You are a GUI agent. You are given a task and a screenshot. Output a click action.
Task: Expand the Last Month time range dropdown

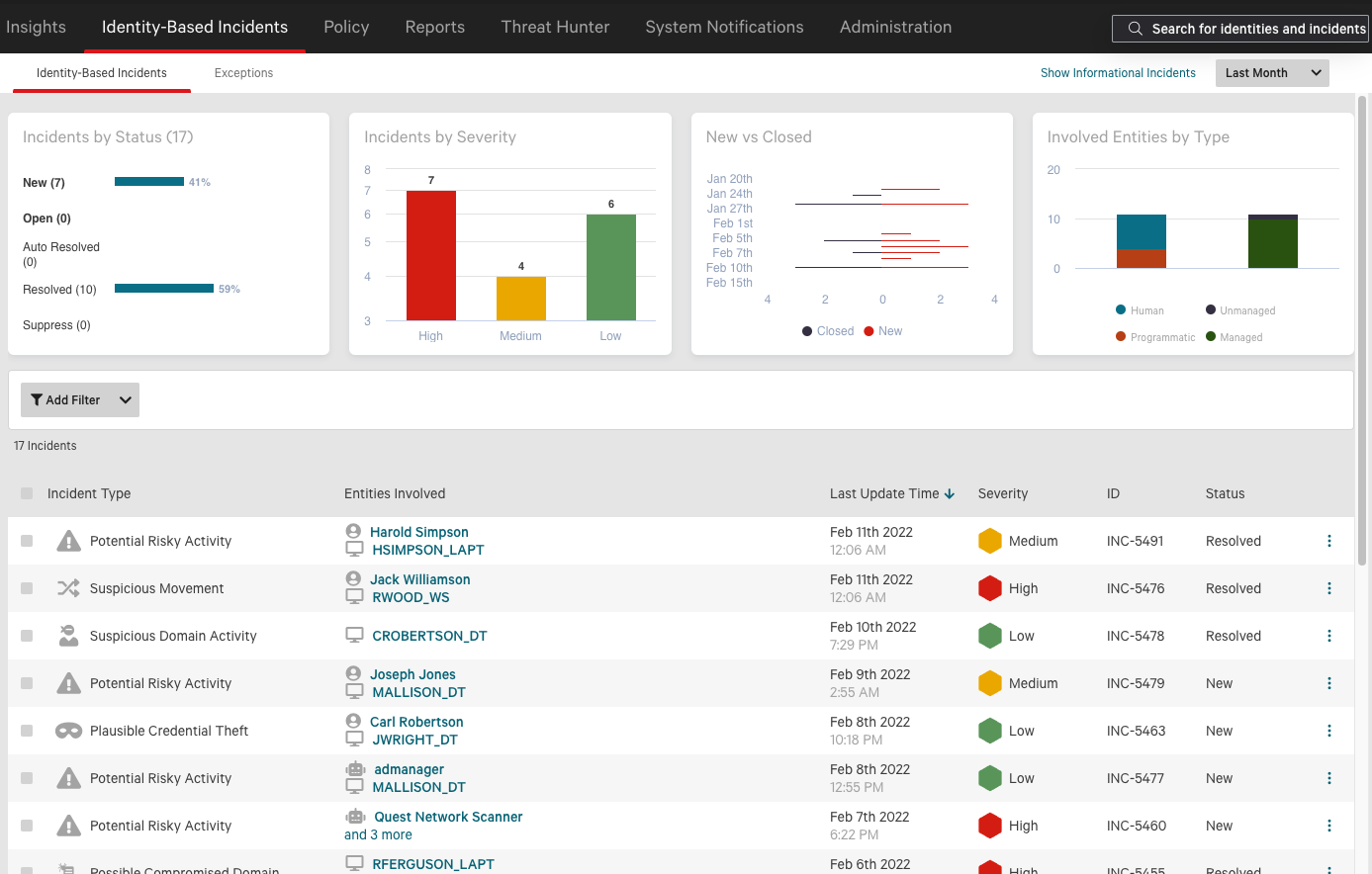pos(1271,73)
